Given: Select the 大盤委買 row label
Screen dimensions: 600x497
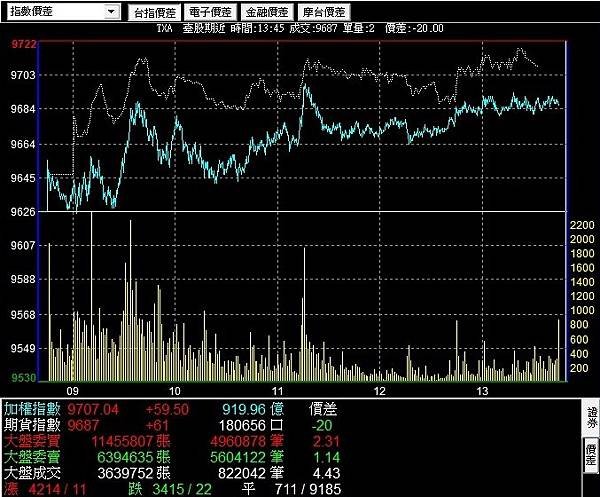Looking at the screenshot, I should [32, 442].
